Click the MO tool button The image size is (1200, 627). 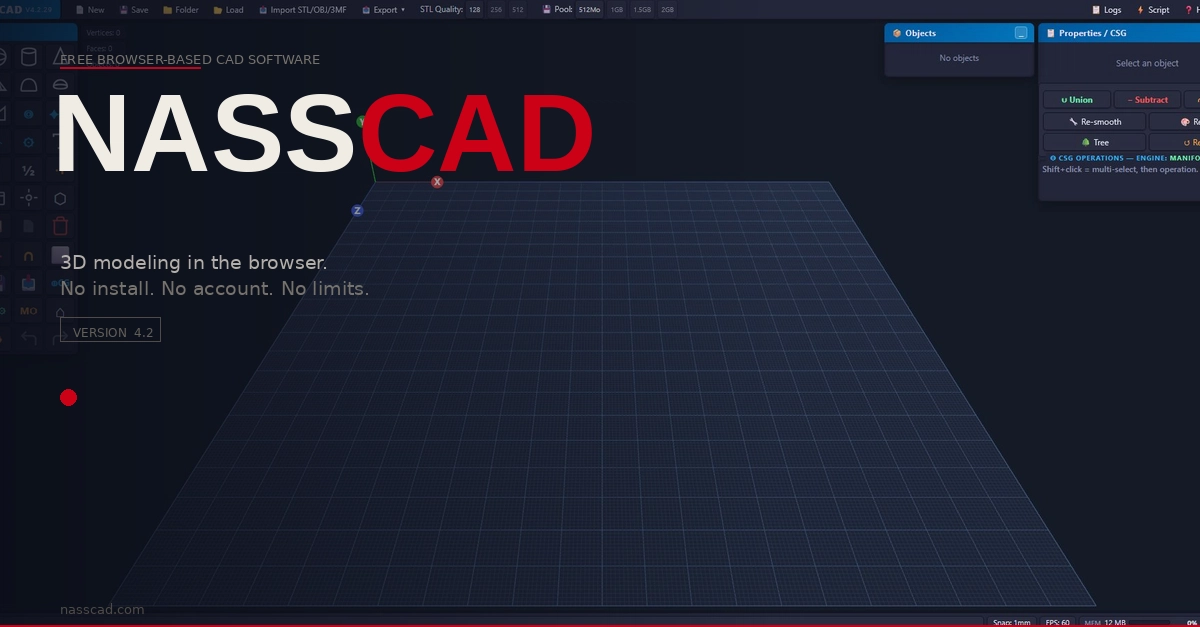pyautogui.click(x=29, y=311)
